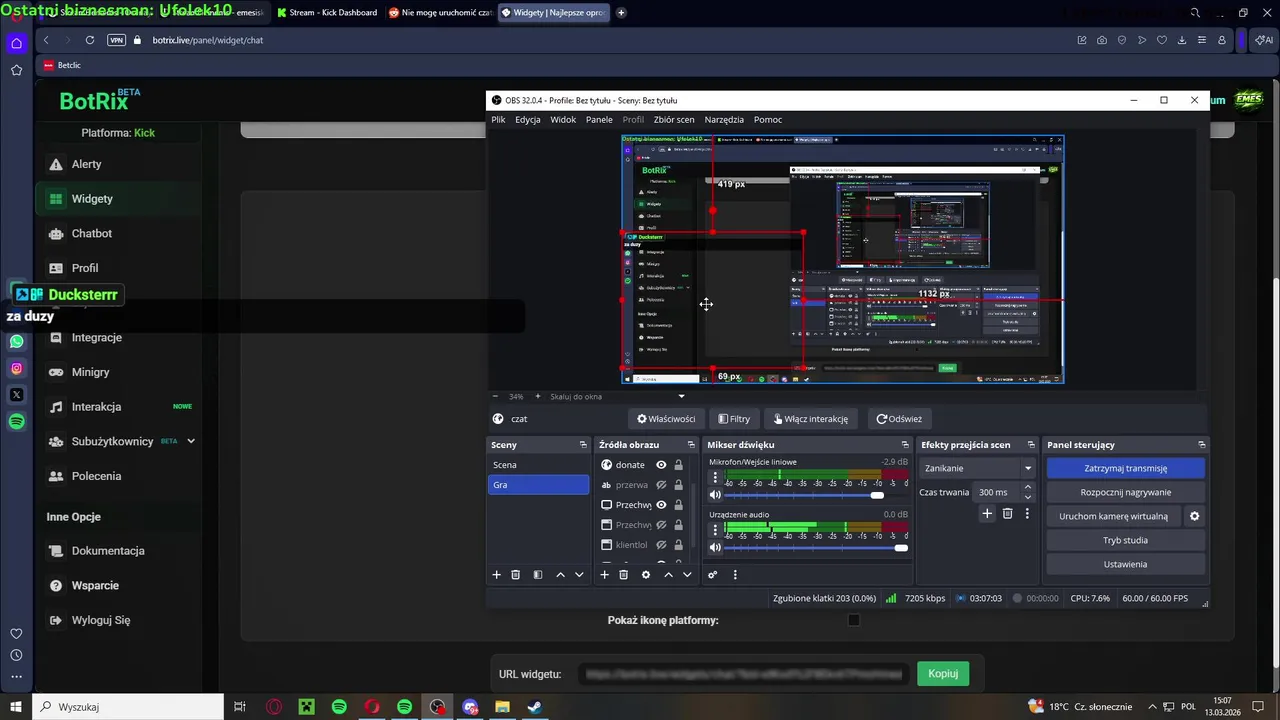Show the przerwa source eye icon
1280x720 pixels.
point(661,485)
